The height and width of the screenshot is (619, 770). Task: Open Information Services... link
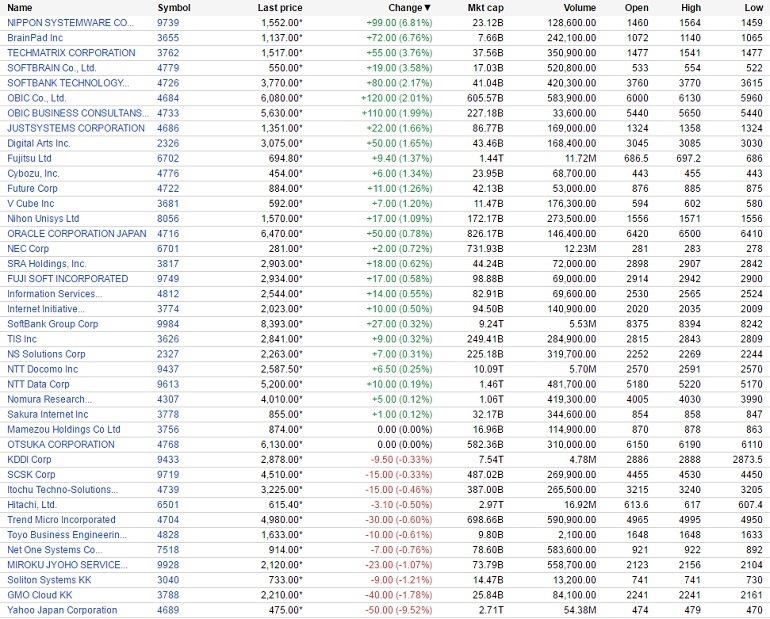point(55,294)
